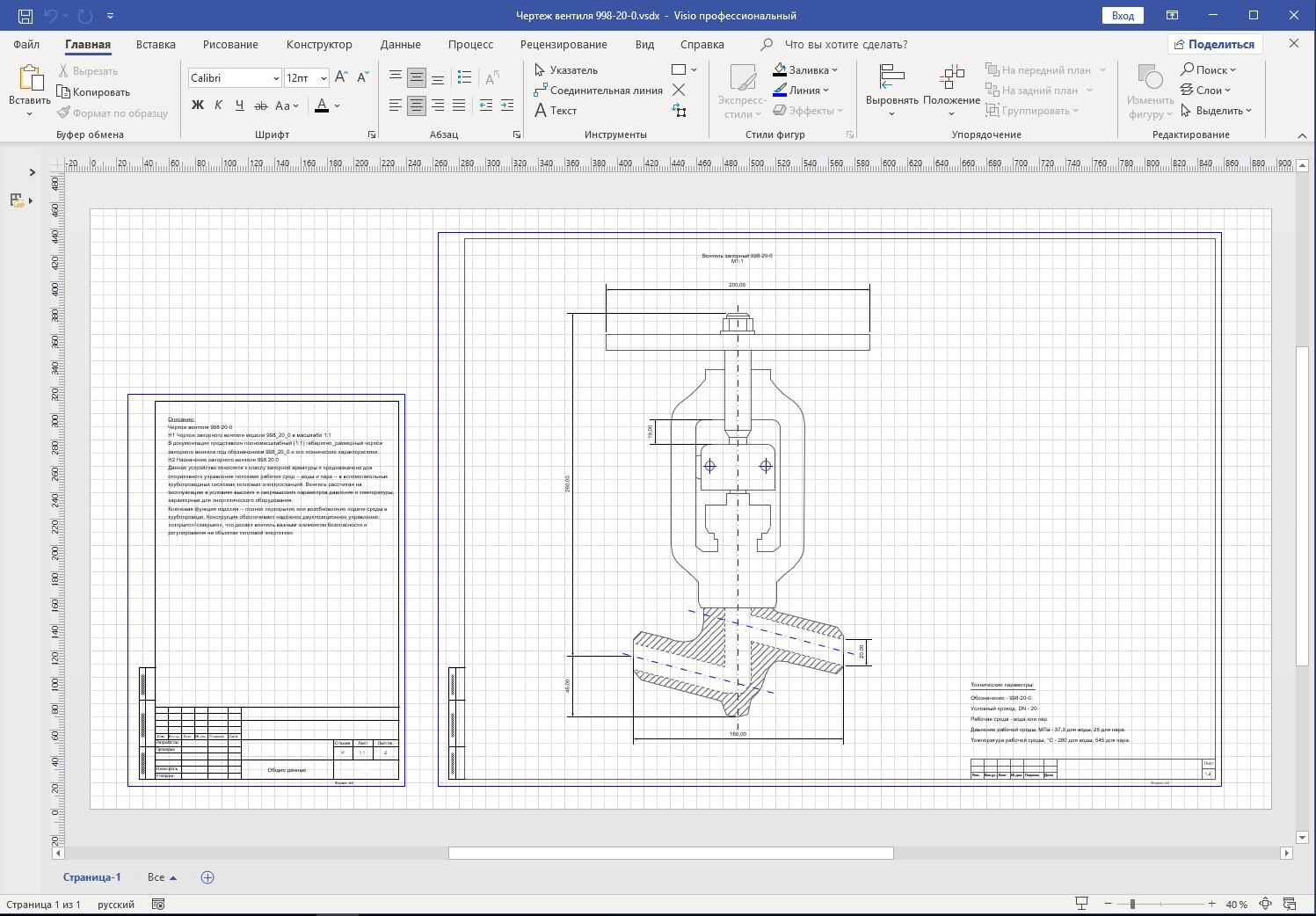Select the Pointer tool (Указатель)
Screen dimensions: 1316x916
point(566,70)
